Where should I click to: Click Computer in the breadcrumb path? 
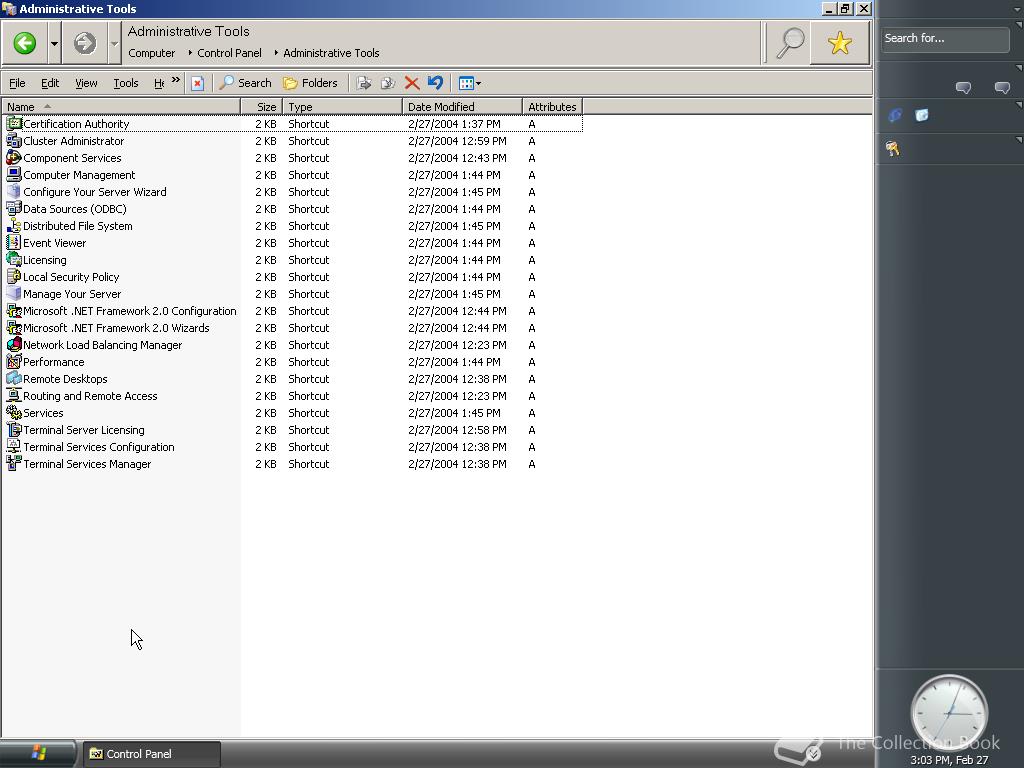point(152,53)
